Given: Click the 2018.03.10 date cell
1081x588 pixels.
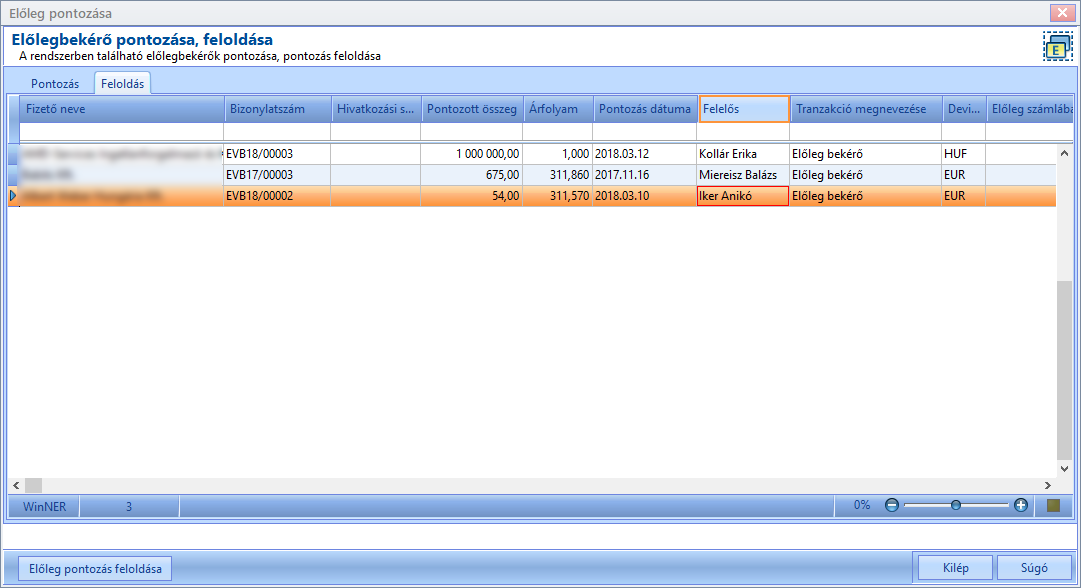Looking at the screenshot, I should click(x=645, y=196).
